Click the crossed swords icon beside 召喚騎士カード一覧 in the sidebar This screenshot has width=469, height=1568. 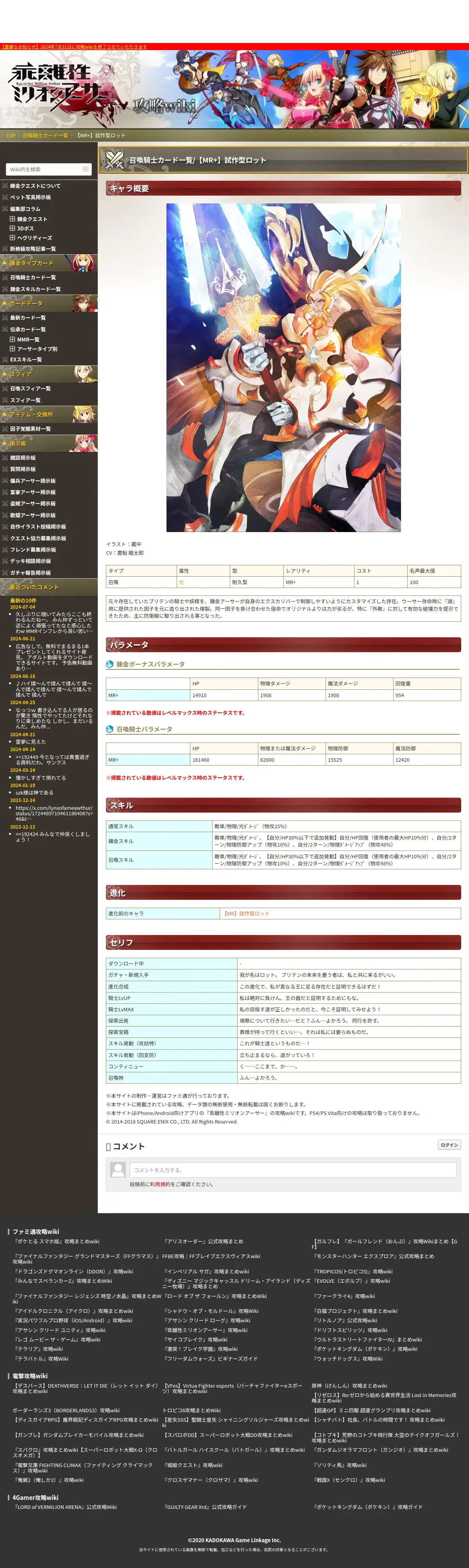pyautogui.click(x=5, y=277)
